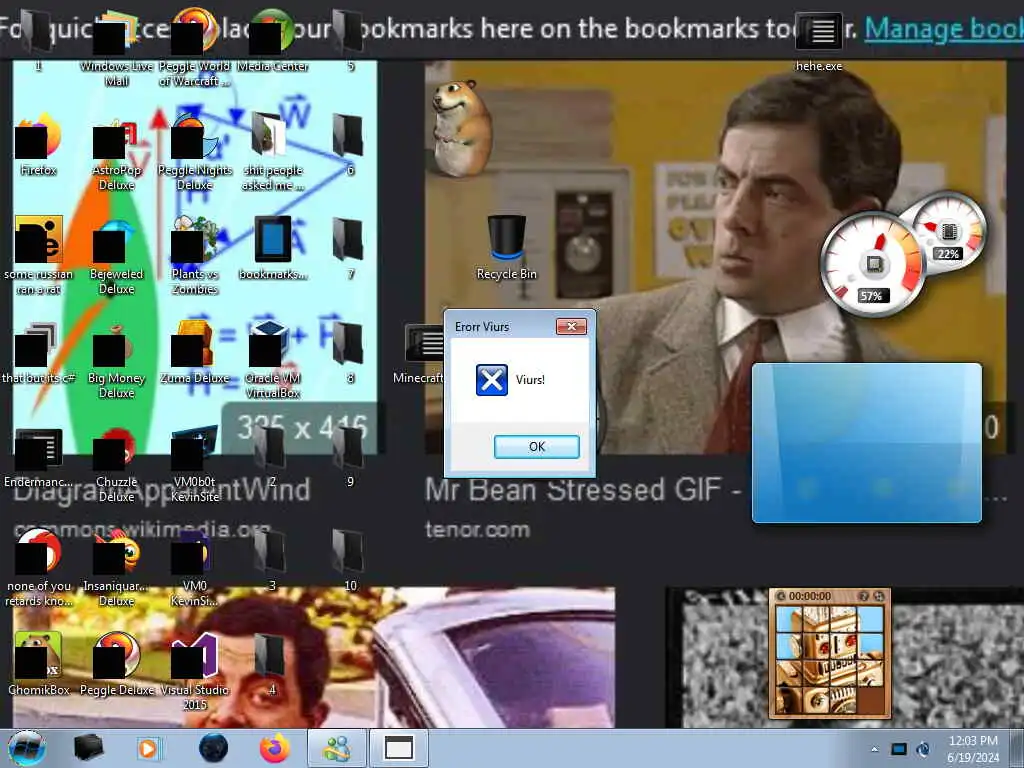Open the Windows Start menu

(x=27, y=748)
